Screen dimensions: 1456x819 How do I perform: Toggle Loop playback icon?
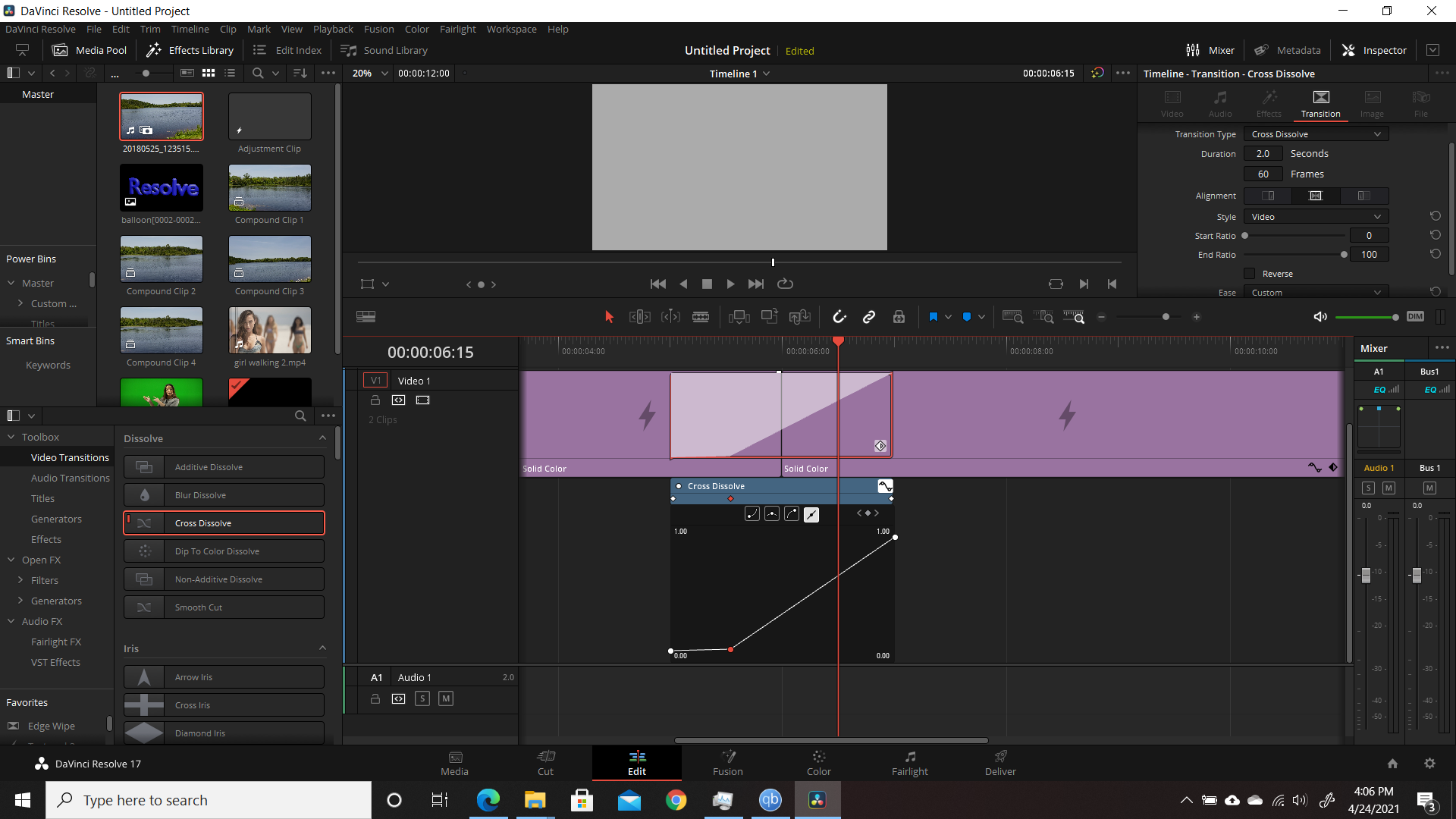[x=786, y=284]
